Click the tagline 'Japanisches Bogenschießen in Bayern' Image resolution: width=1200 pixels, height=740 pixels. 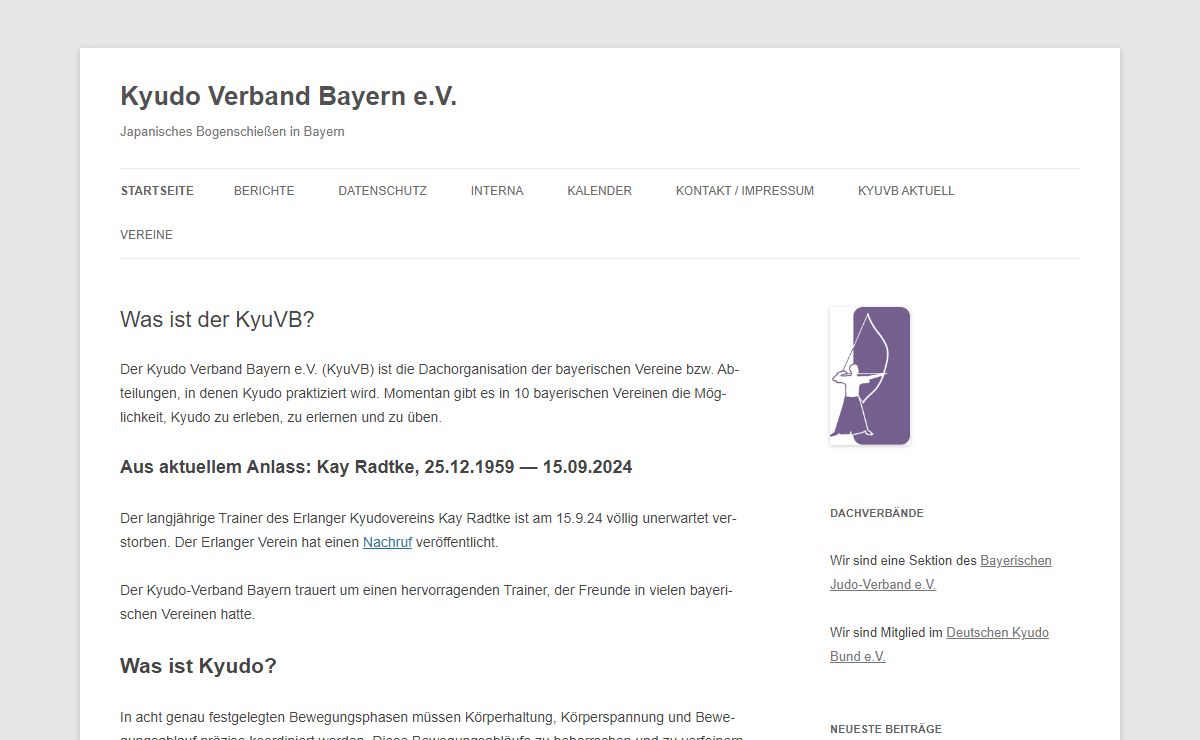point(232,131)
